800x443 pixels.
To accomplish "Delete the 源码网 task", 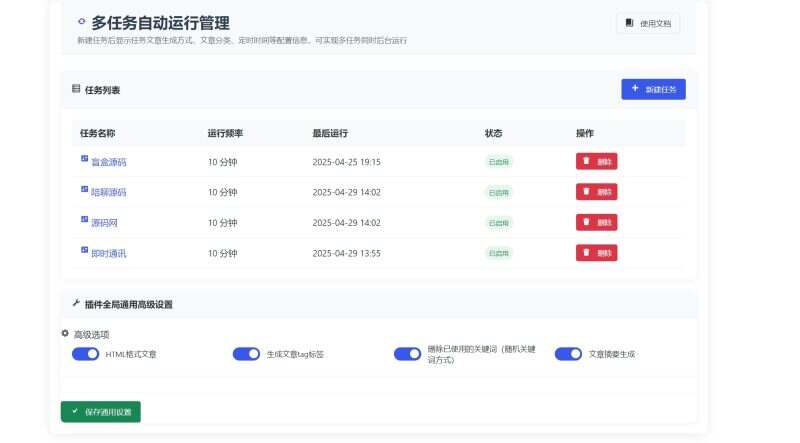I will point(596,223).
